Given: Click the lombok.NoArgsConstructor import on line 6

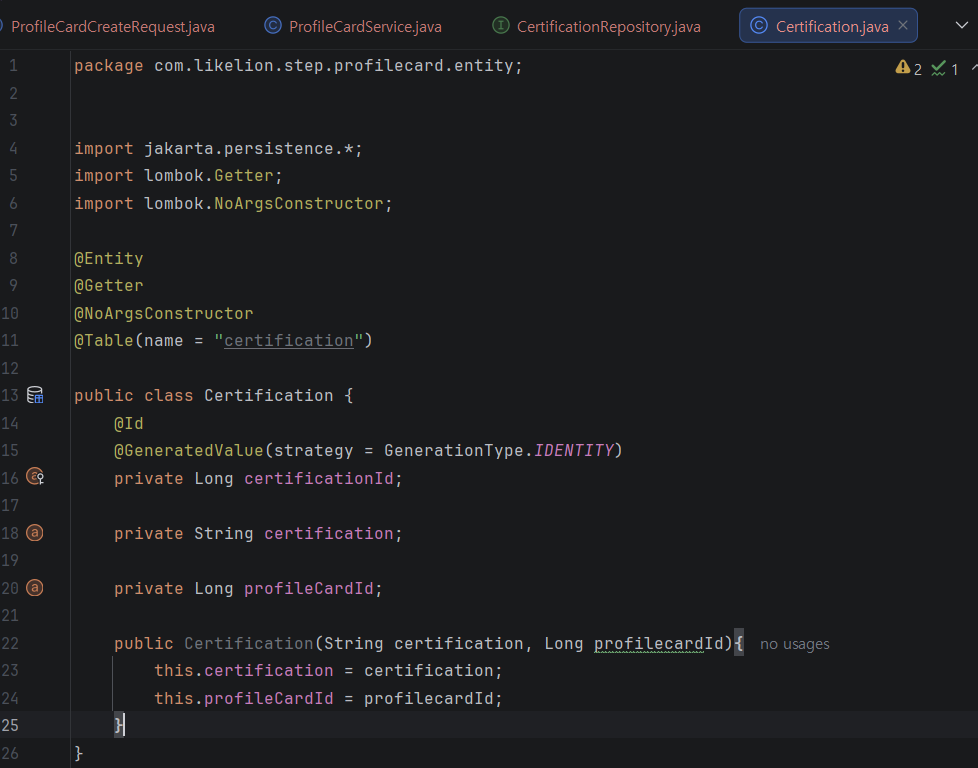Looking at the screenshot, I should (233, 203).
